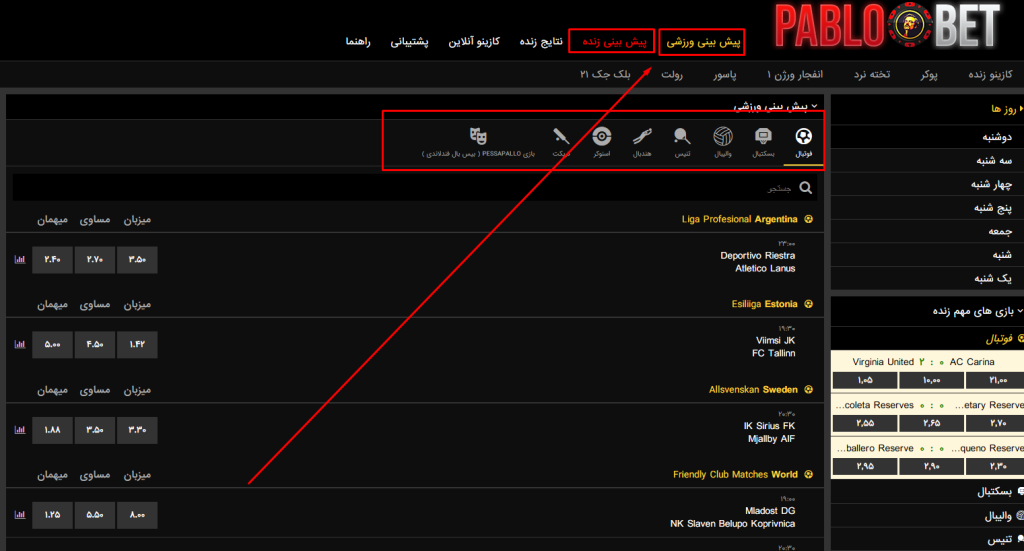The width and height of the screenshot is (1024, 551).
Task: Select پنج شنبه in days list
Action: [927, 208]
